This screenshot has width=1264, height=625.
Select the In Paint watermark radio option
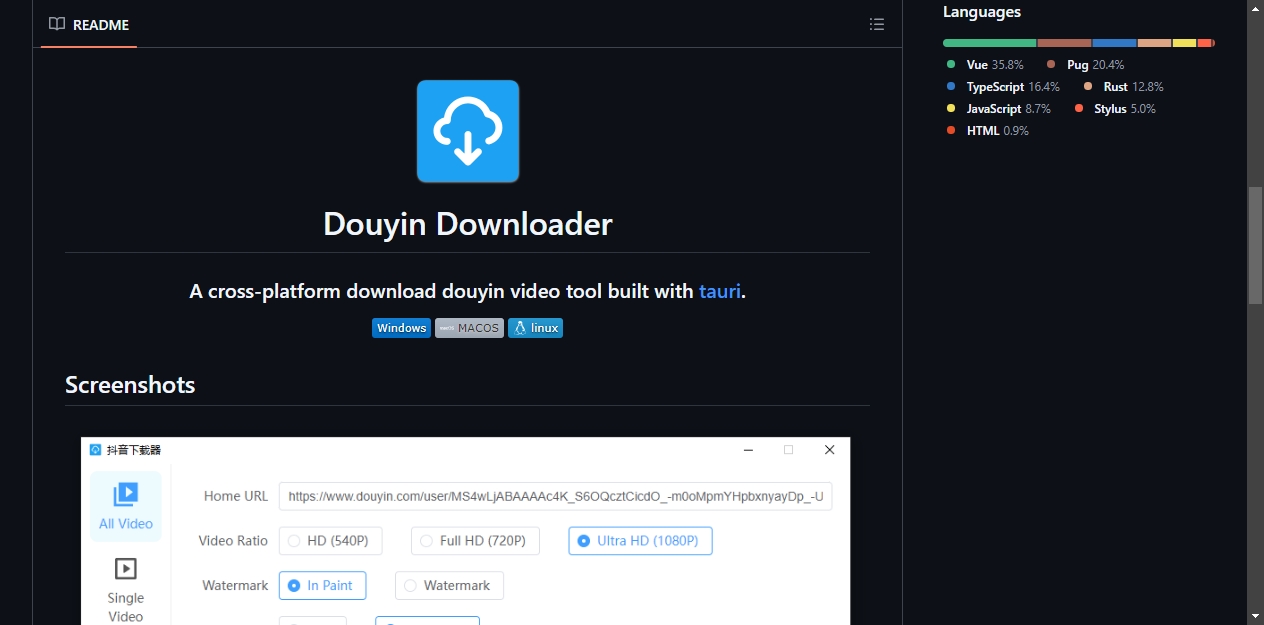tap(322, 585)
